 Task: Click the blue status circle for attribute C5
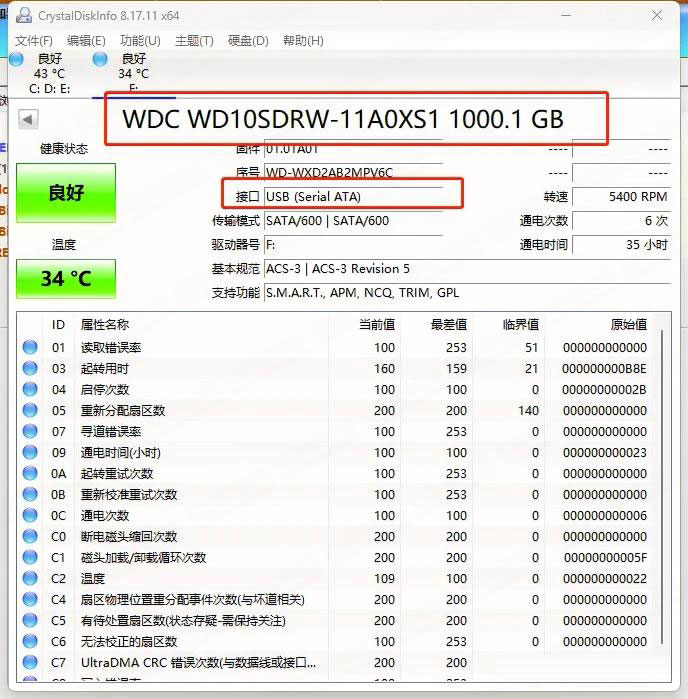tap(31, 621)
